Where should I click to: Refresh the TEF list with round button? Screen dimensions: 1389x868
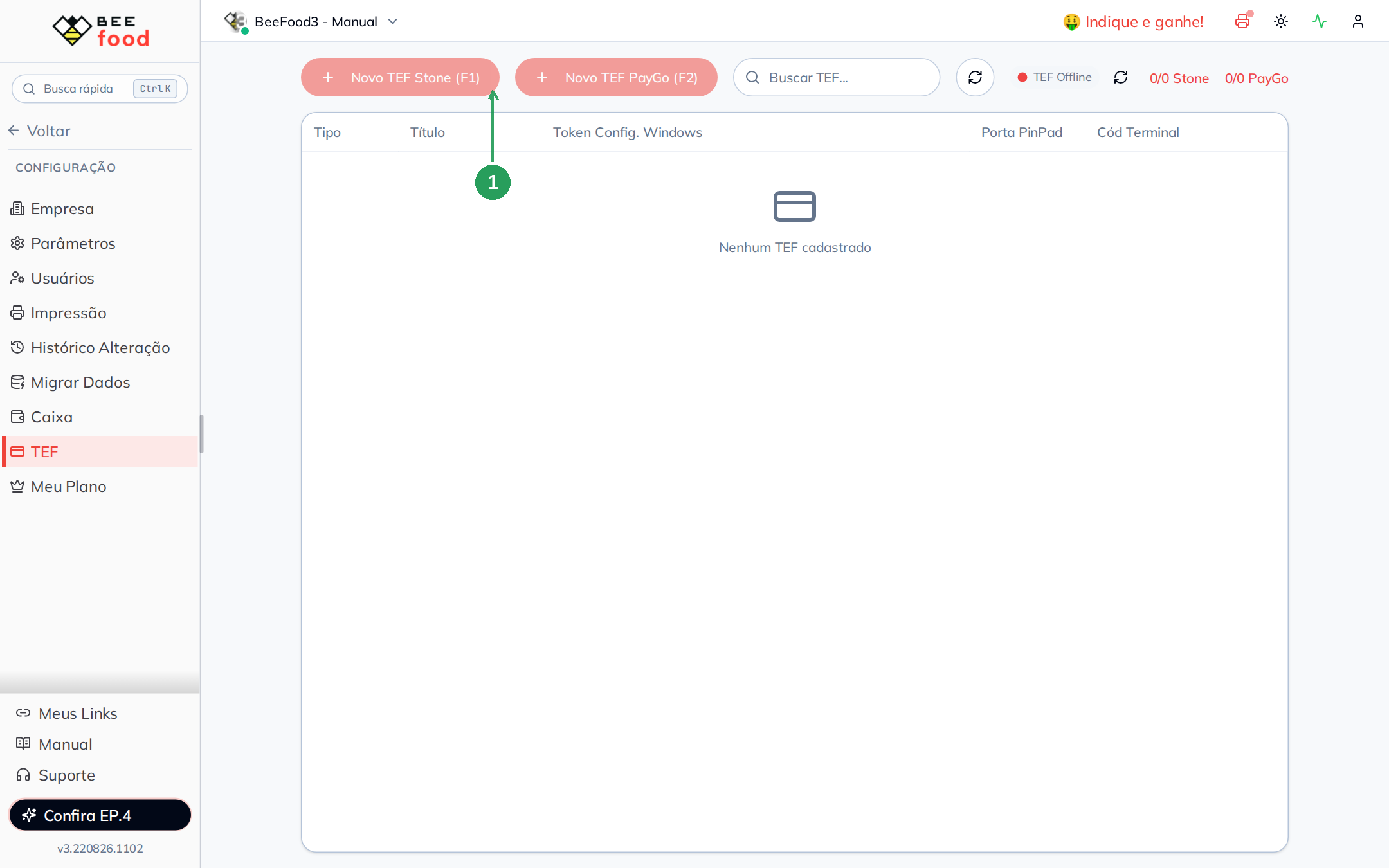click(x=975, y=77)
